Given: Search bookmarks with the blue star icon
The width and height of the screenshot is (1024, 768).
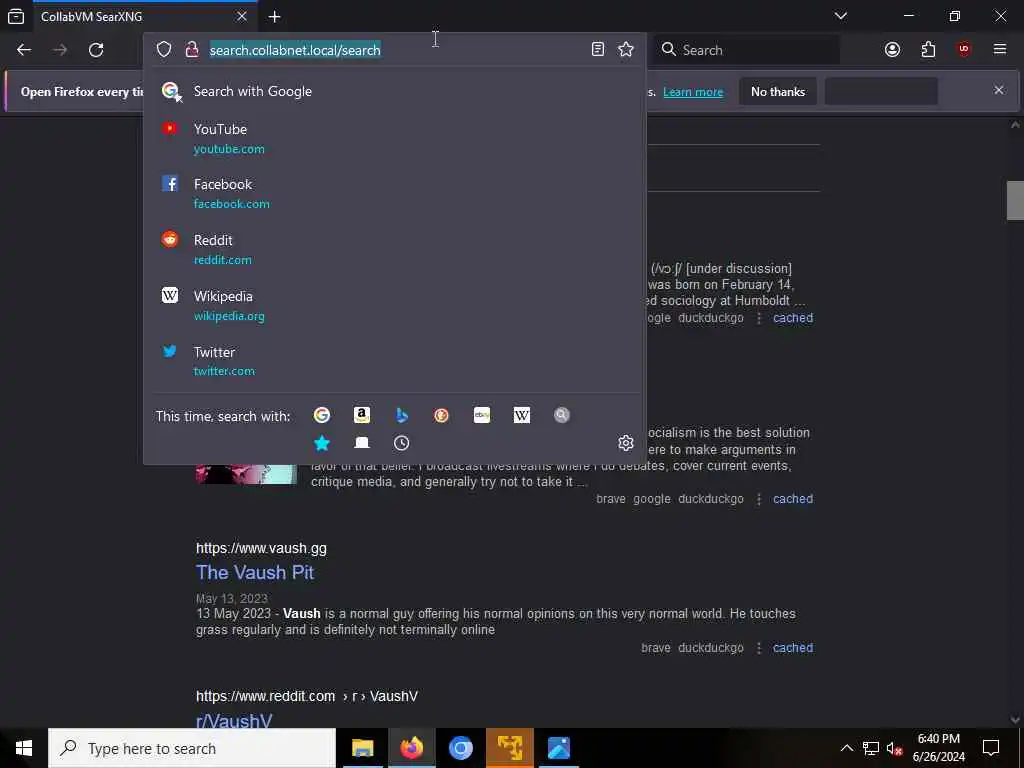Looking at the screenshot, I should click(322, 443).
